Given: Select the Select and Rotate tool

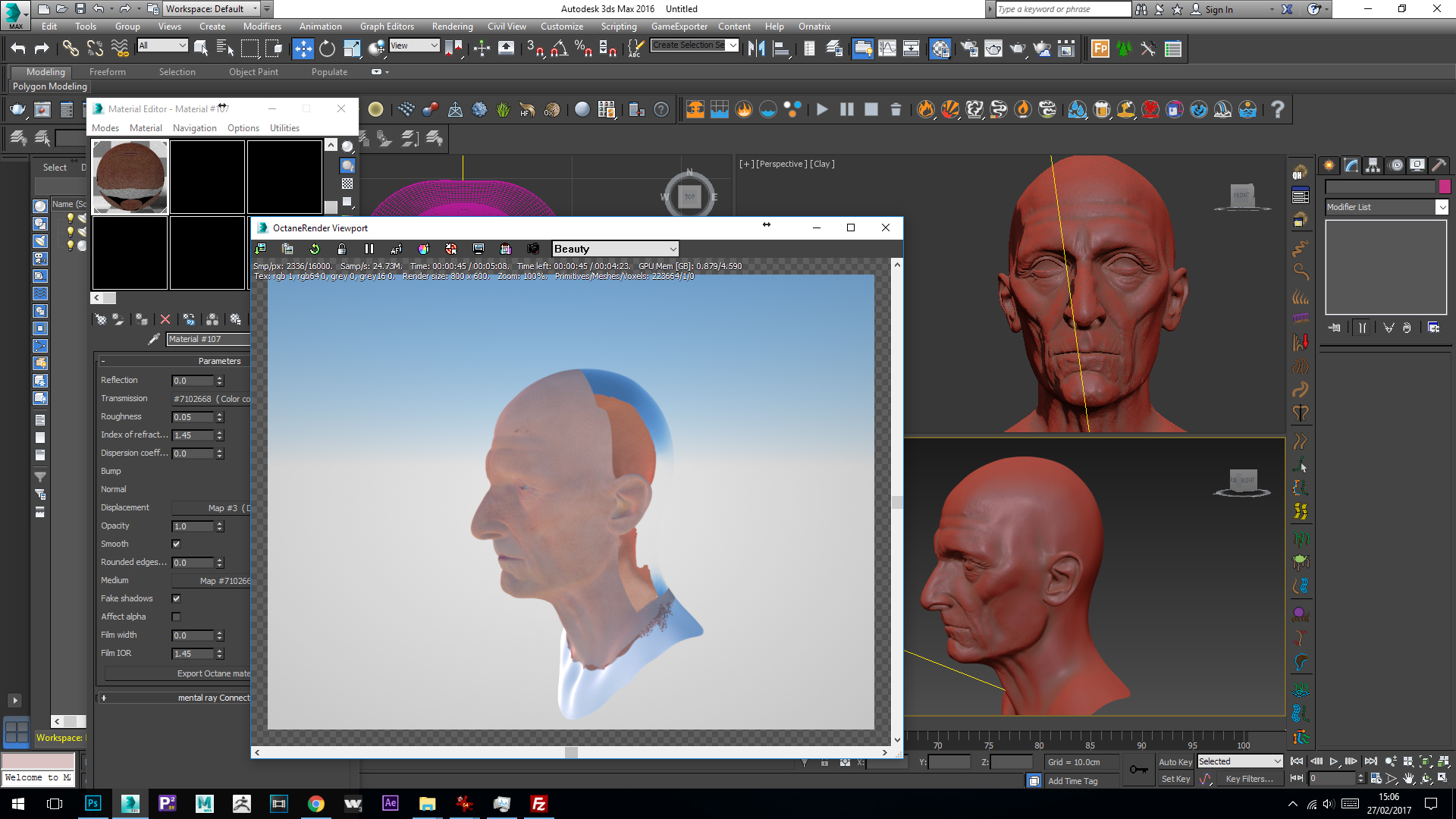Looking at the screenshot, I should point(327,49).
